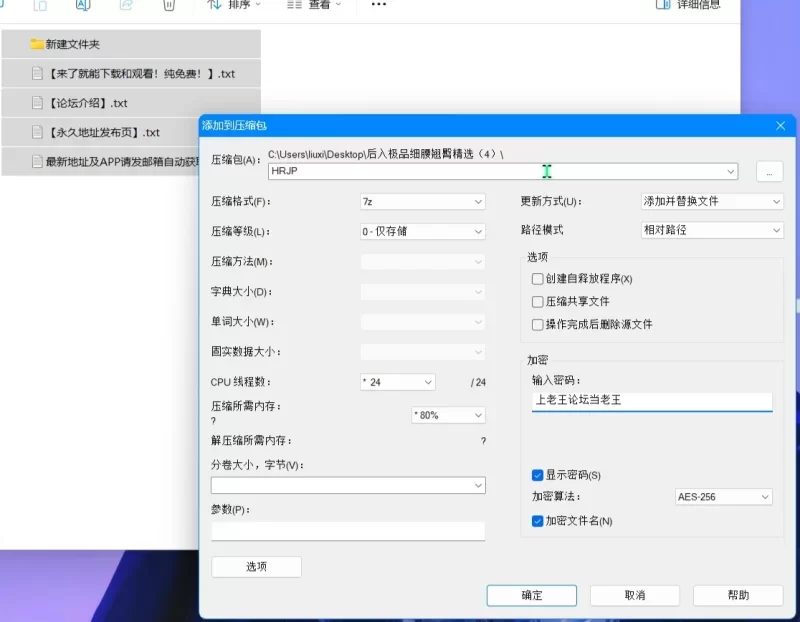Click the rename icon in Explorer toolbar
The width and height of the screenshot is (800, 622).
tap(84, 5)
